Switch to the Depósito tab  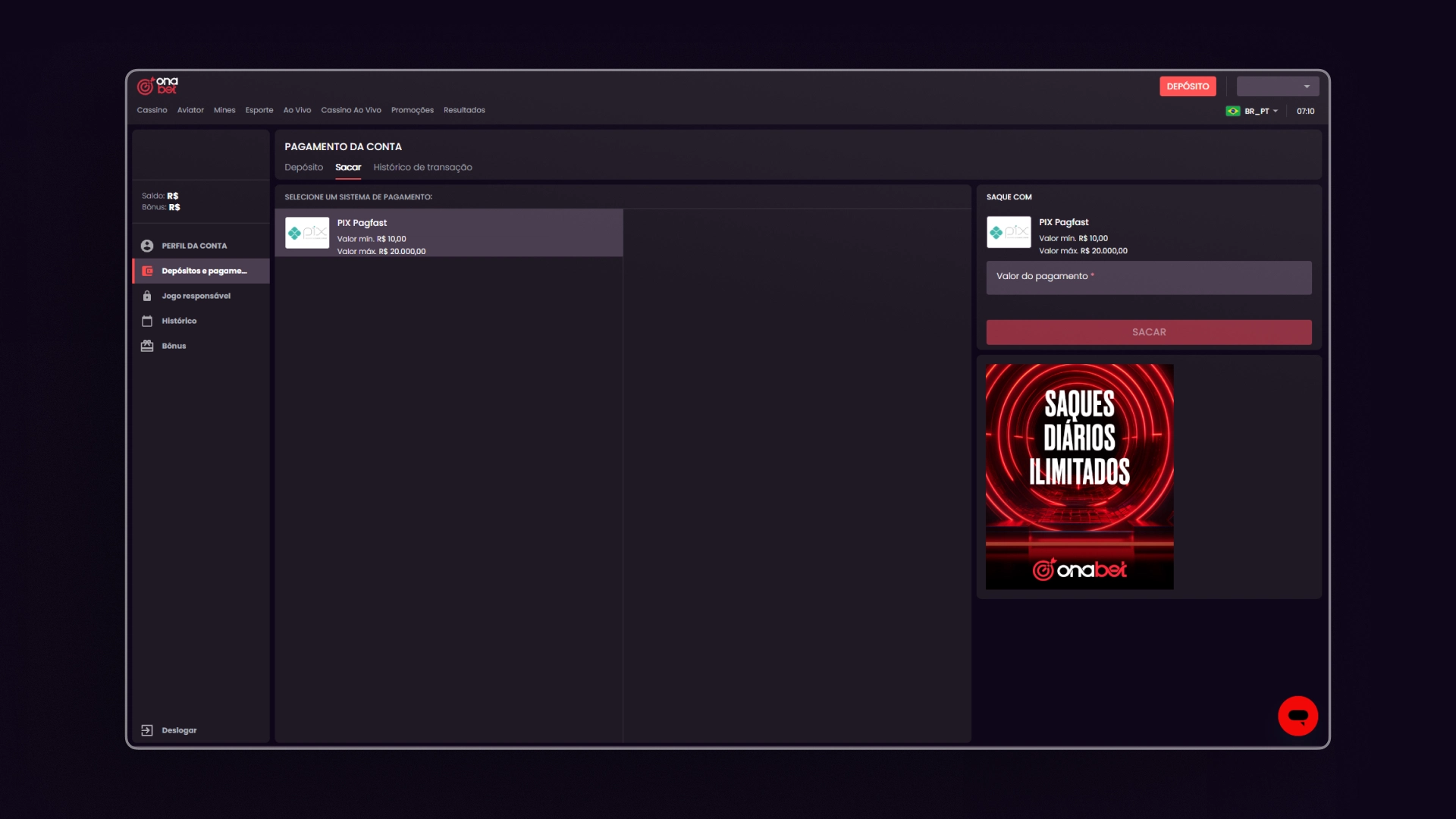click(303, 167)
